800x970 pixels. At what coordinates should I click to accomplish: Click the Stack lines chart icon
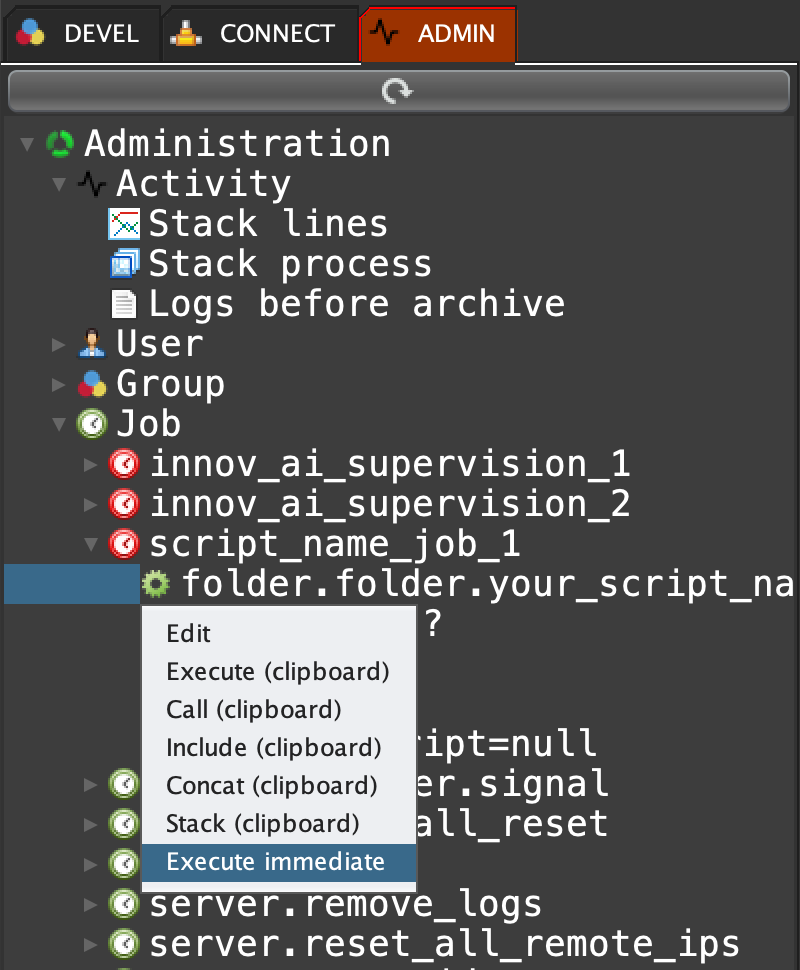point(124,224)
